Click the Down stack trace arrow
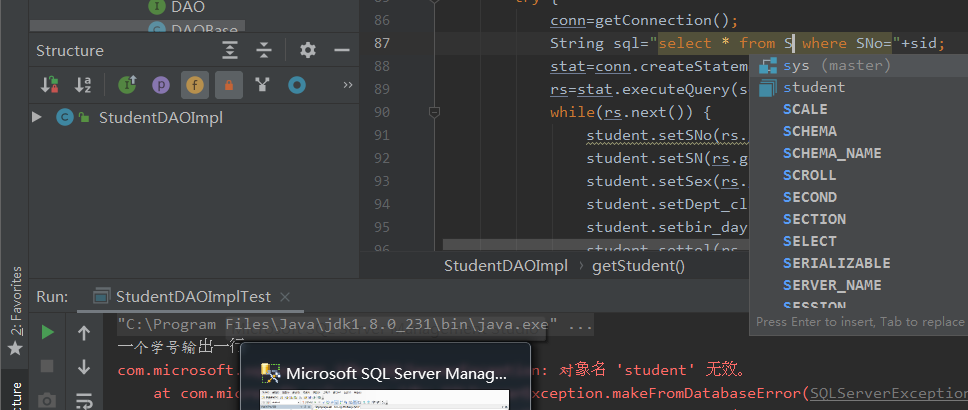968x410 pixels. (84, 367)
